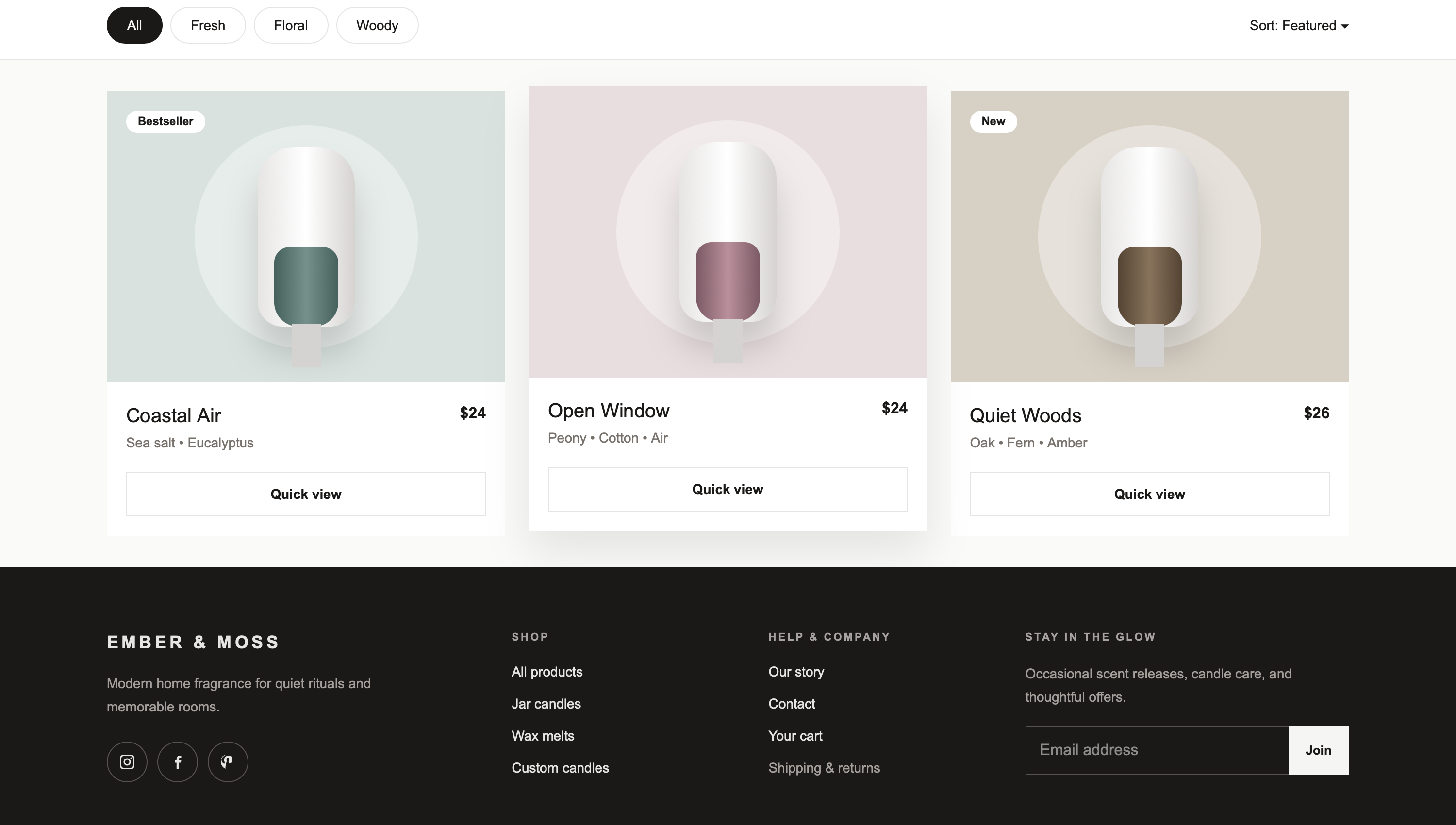This screenshot has height=825, width=1456.
Task: Quick view the Open Window candle
Action: pyautogui.click(x=728, y=489)
